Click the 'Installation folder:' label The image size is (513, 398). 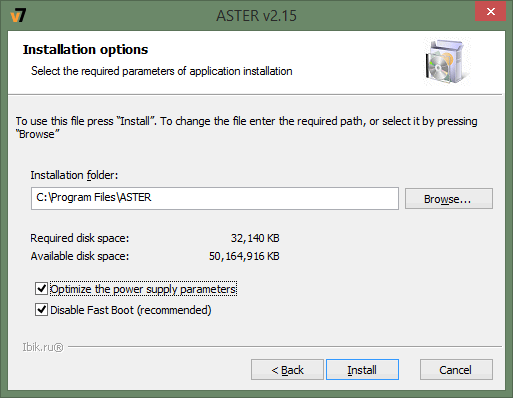pos(74,175)
